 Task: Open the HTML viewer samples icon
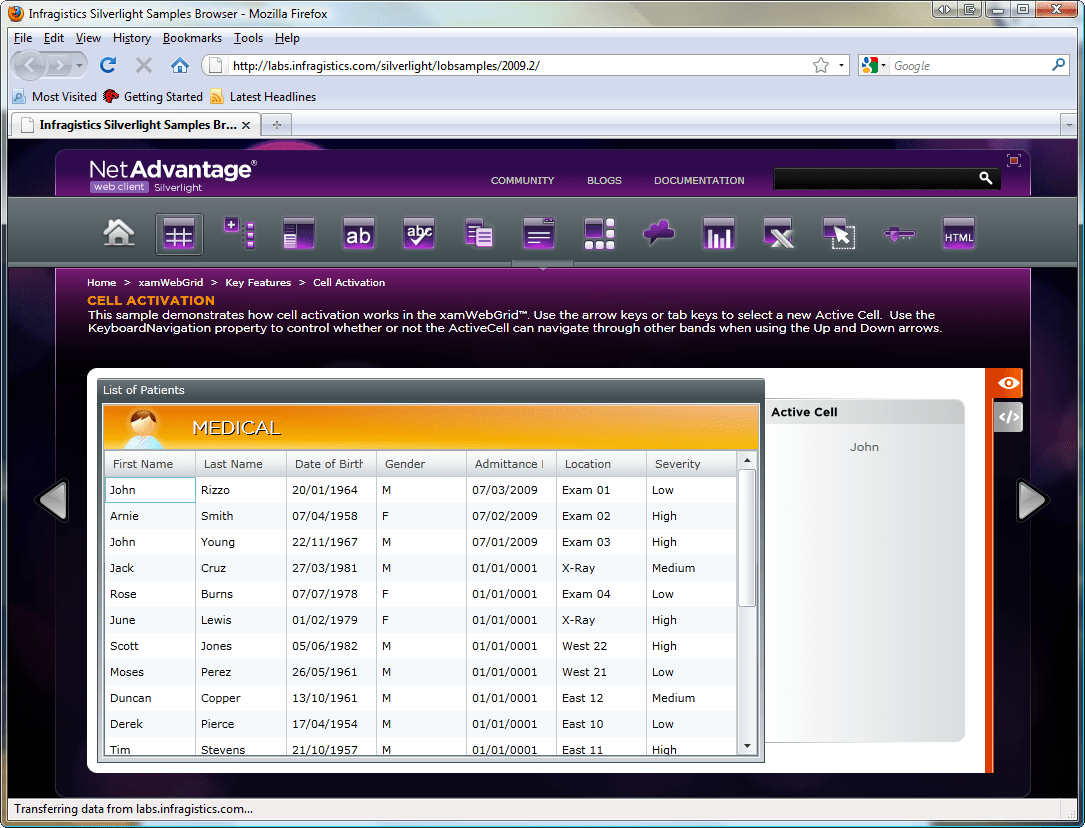coord(958,232)
